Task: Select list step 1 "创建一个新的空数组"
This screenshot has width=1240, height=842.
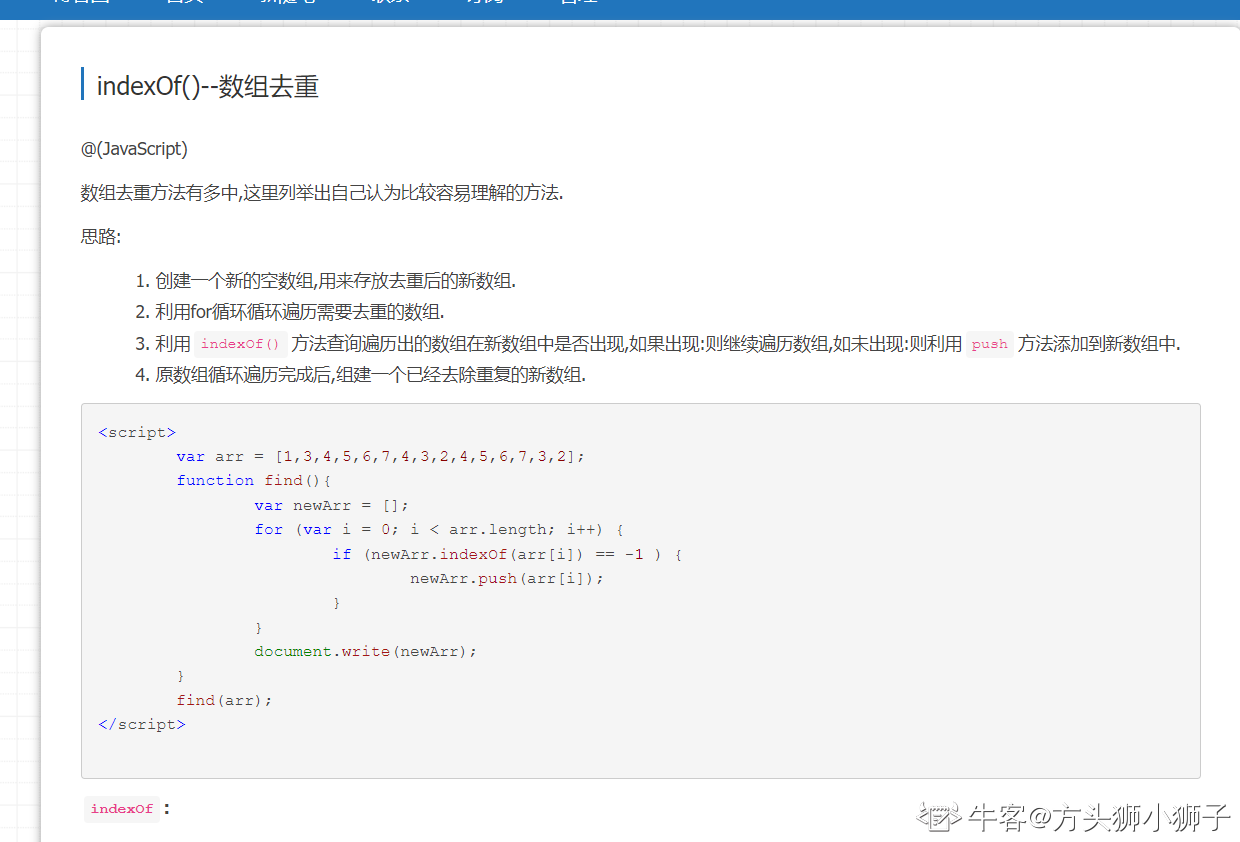Action: click(x=336, y=281)
